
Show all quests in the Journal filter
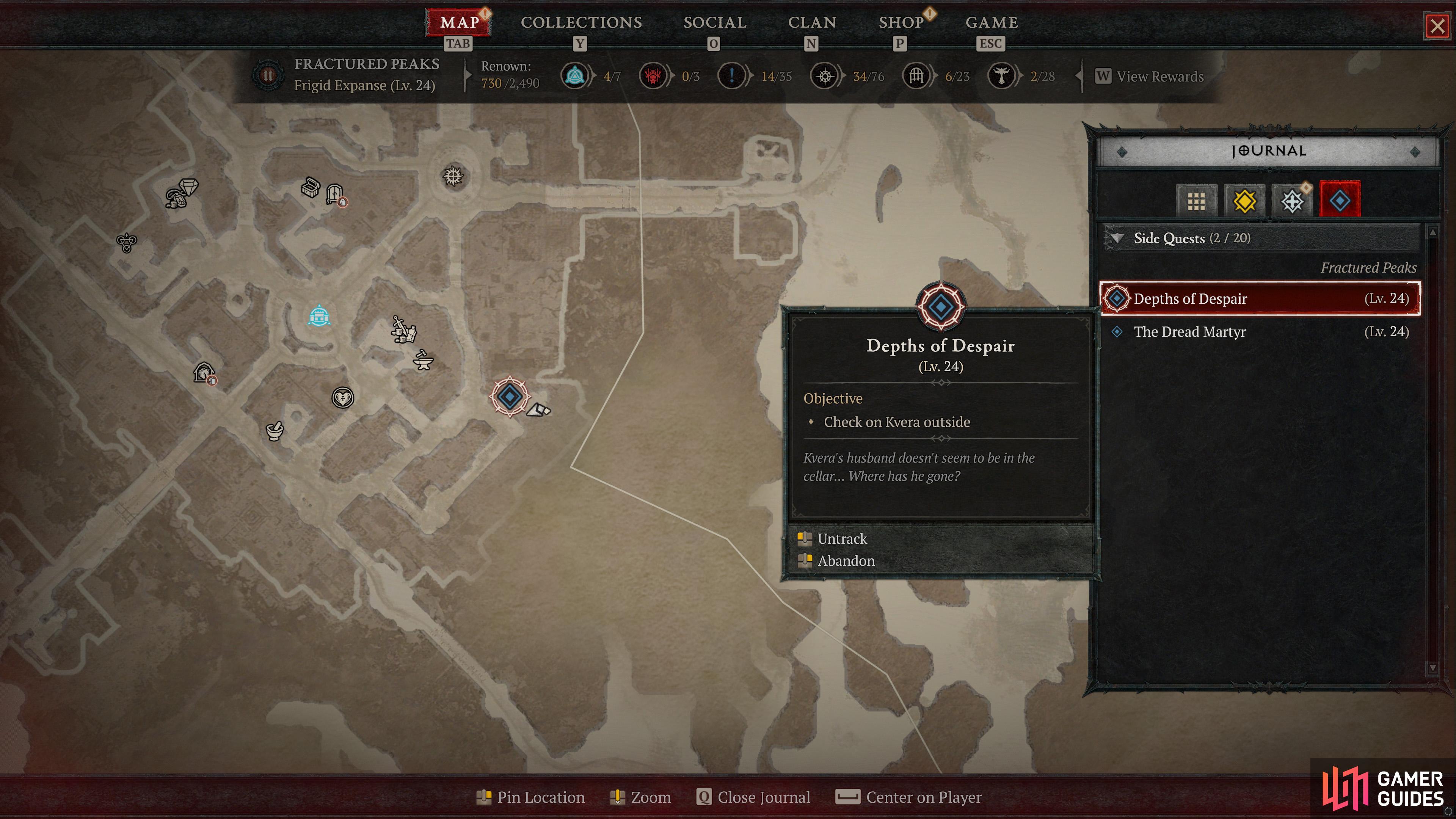(1196, 200)
